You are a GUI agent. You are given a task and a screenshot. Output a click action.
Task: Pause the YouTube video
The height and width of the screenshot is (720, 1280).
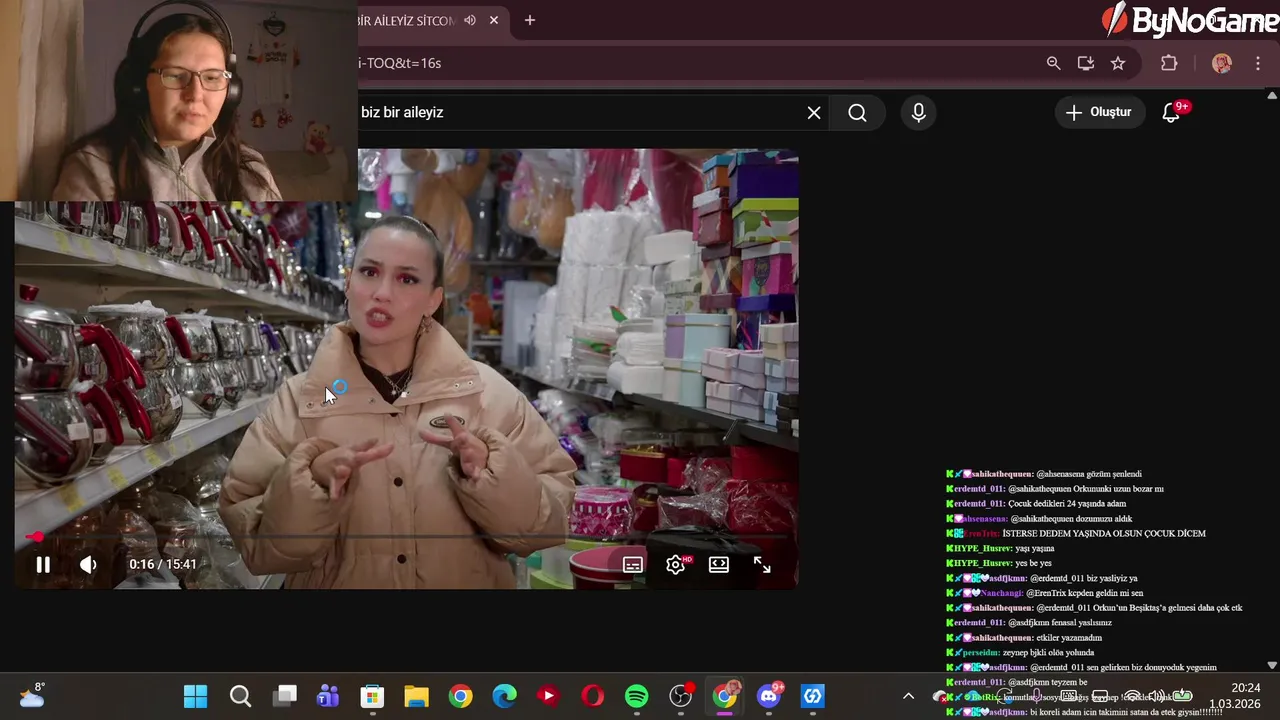(43, 564)
